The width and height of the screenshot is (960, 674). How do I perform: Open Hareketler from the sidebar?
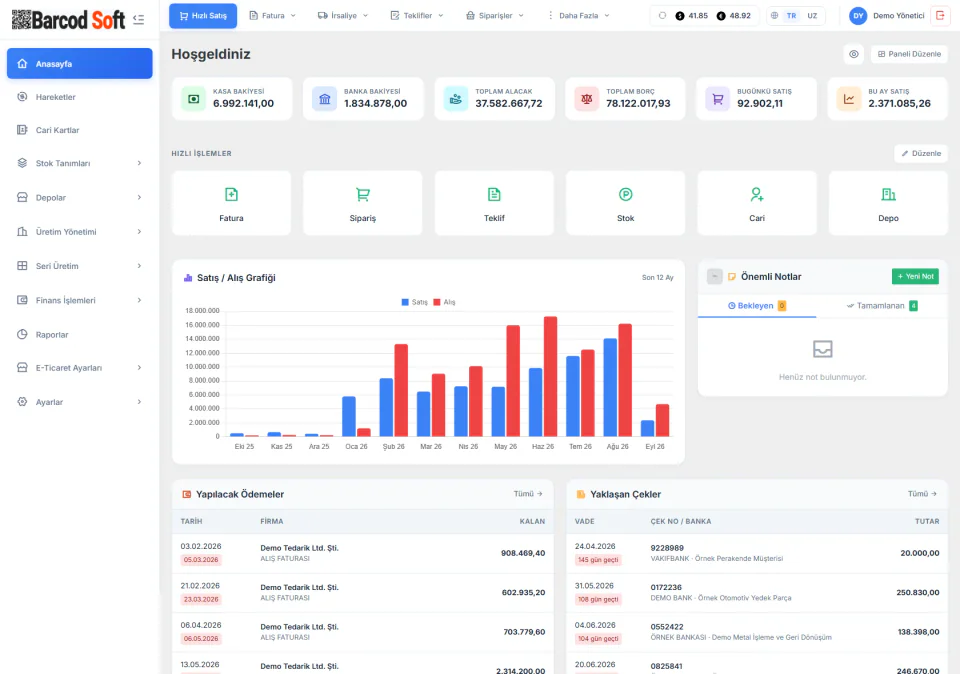[x=80, y=97]
